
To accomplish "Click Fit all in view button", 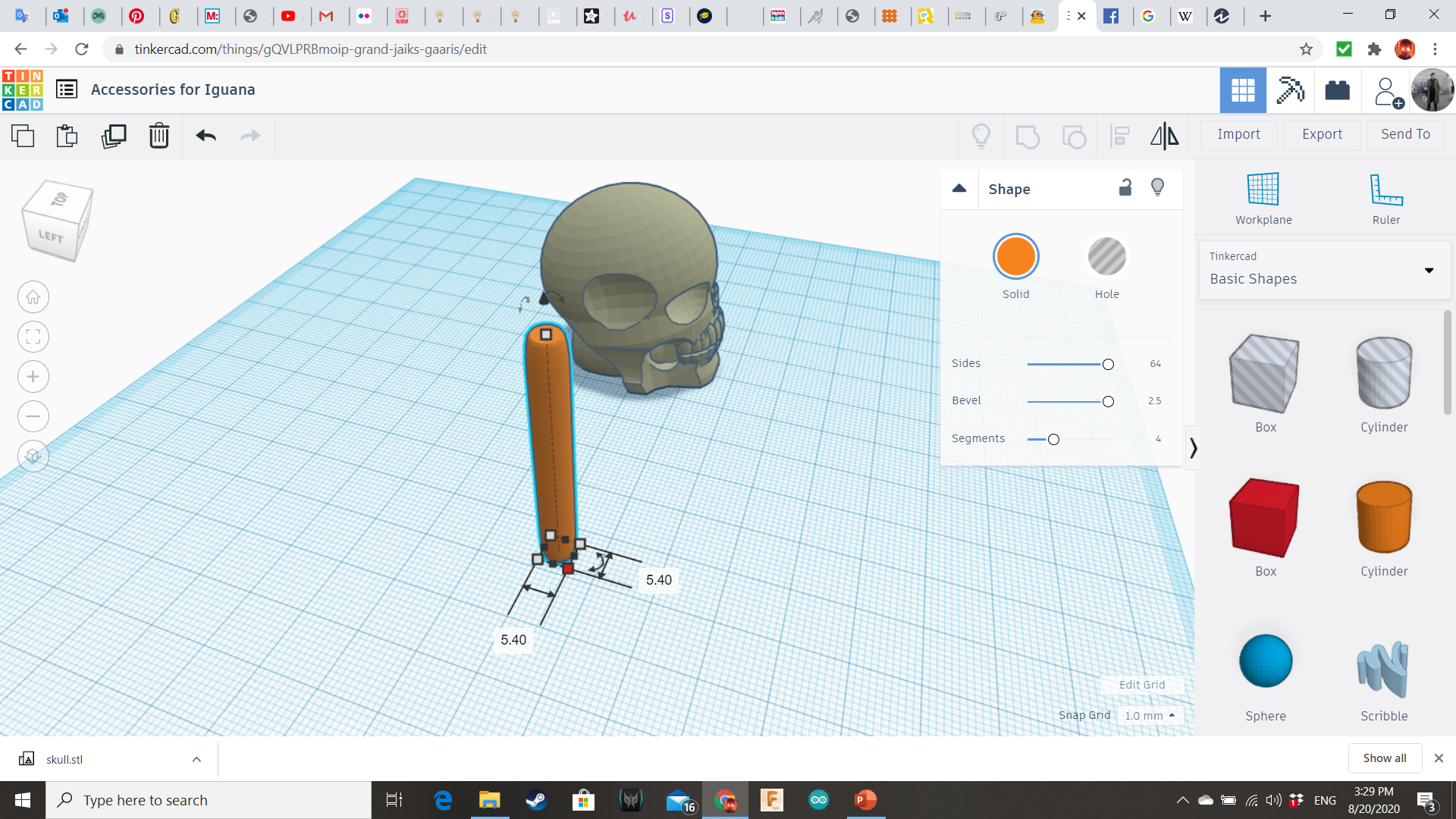I will 33,337.
